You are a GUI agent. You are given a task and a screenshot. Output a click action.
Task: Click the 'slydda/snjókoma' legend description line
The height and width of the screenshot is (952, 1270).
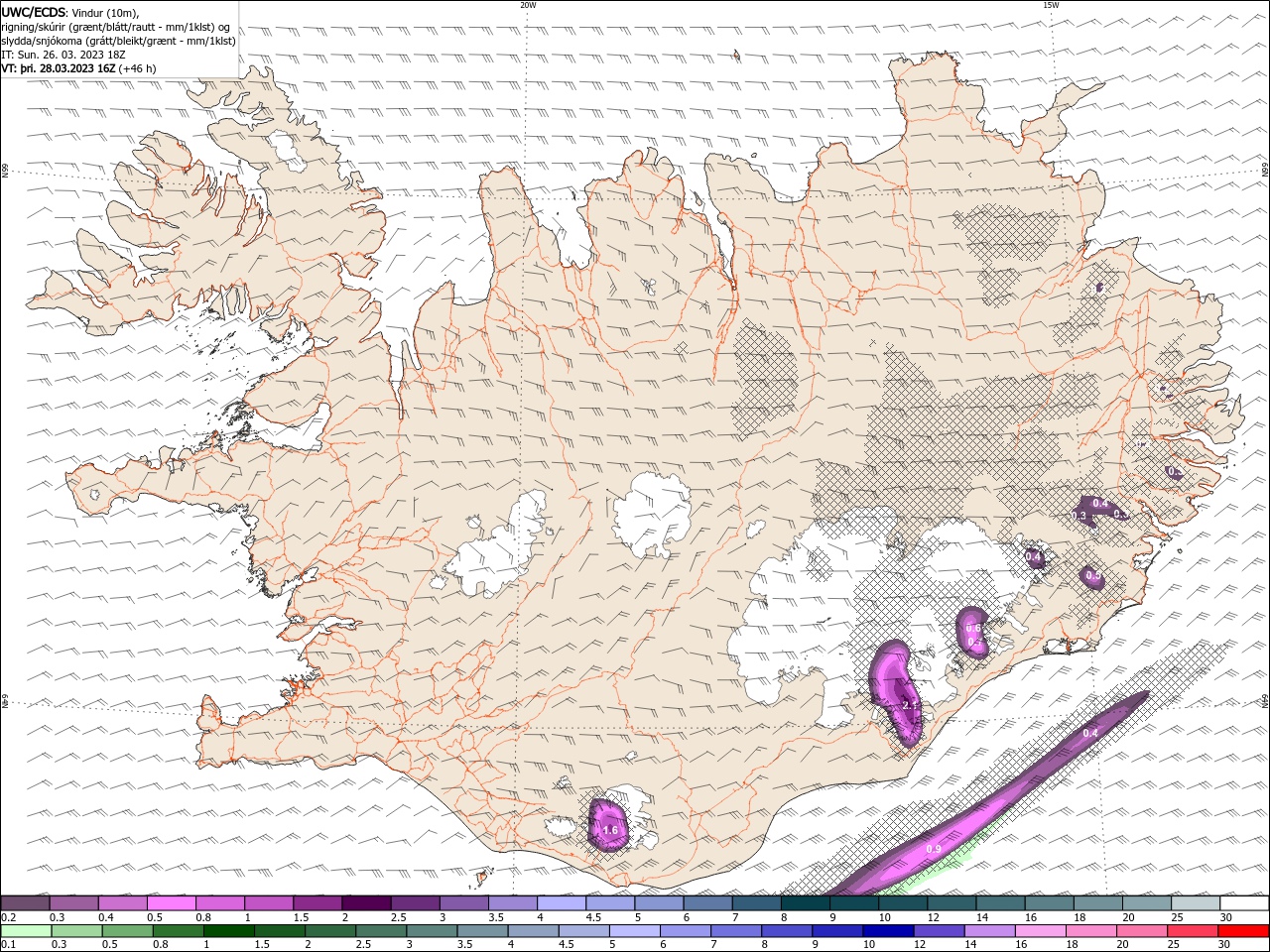coord(119,41)
